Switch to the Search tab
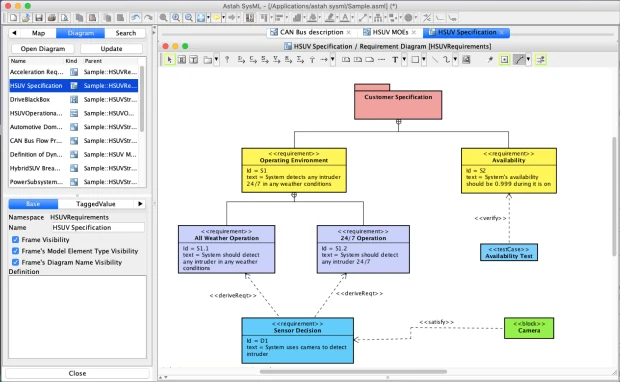This screenshot has width=620, height=382. click(x=126, y=33)
